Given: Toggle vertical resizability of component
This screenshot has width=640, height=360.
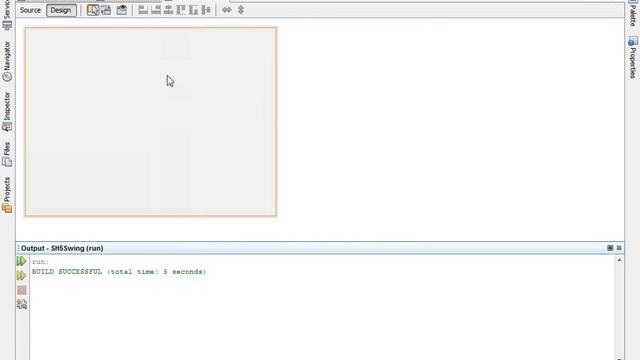Looking at the screenshot, I should tap(241, 10).
